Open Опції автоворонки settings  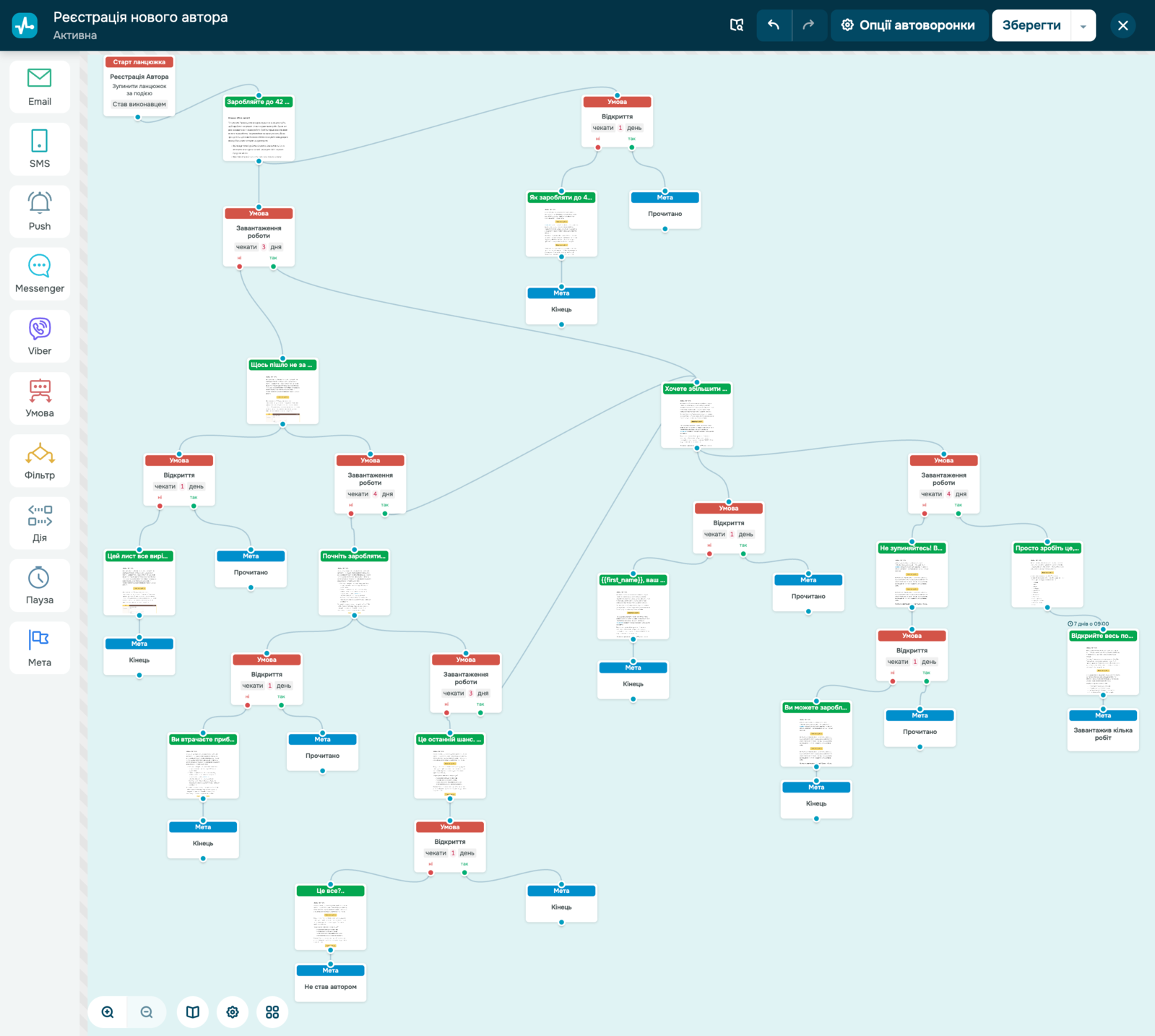click(908, 25)
